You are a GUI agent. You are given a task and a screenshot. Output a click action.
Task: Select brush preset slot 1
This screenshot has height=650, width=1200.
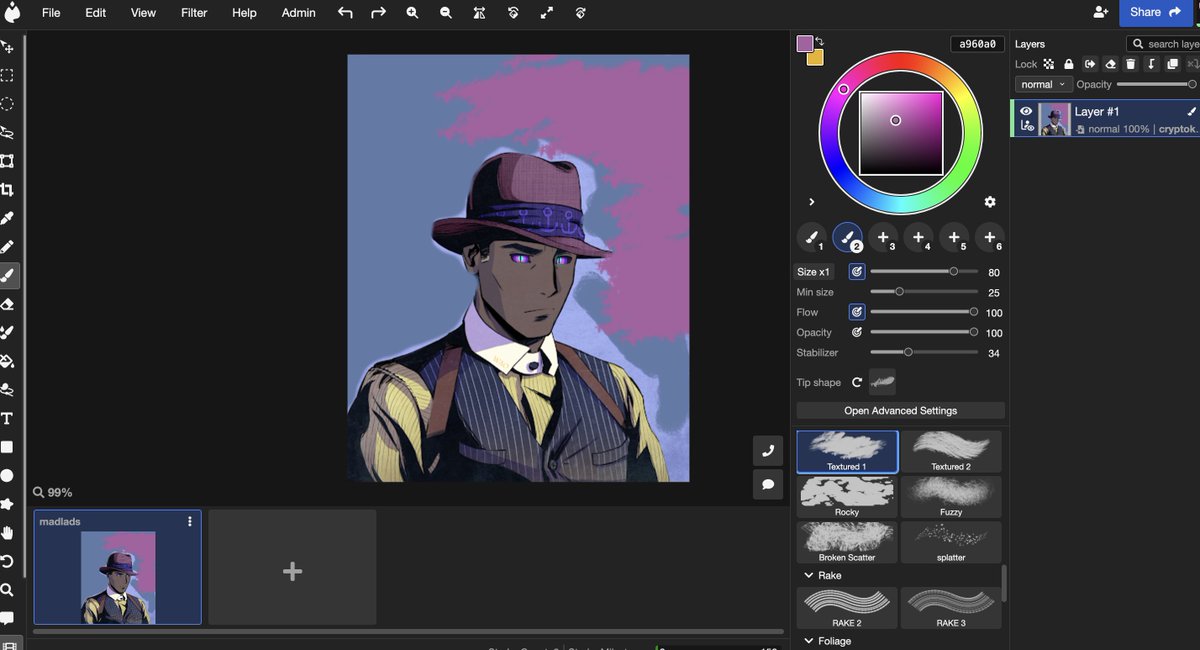coord(812,237)
